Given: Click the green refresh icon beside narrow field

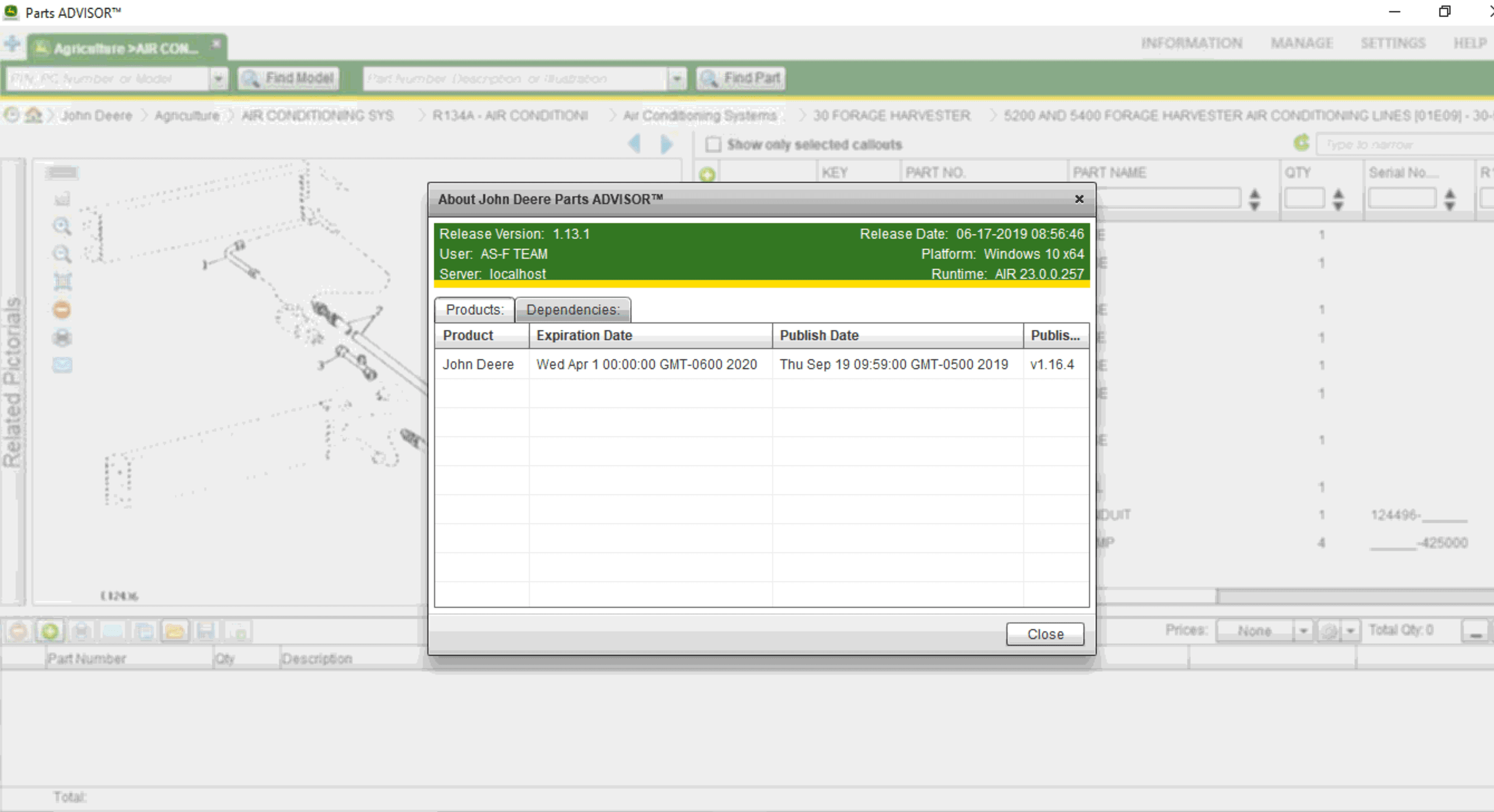Looking at the screenshot, I should click(1301, 143).
